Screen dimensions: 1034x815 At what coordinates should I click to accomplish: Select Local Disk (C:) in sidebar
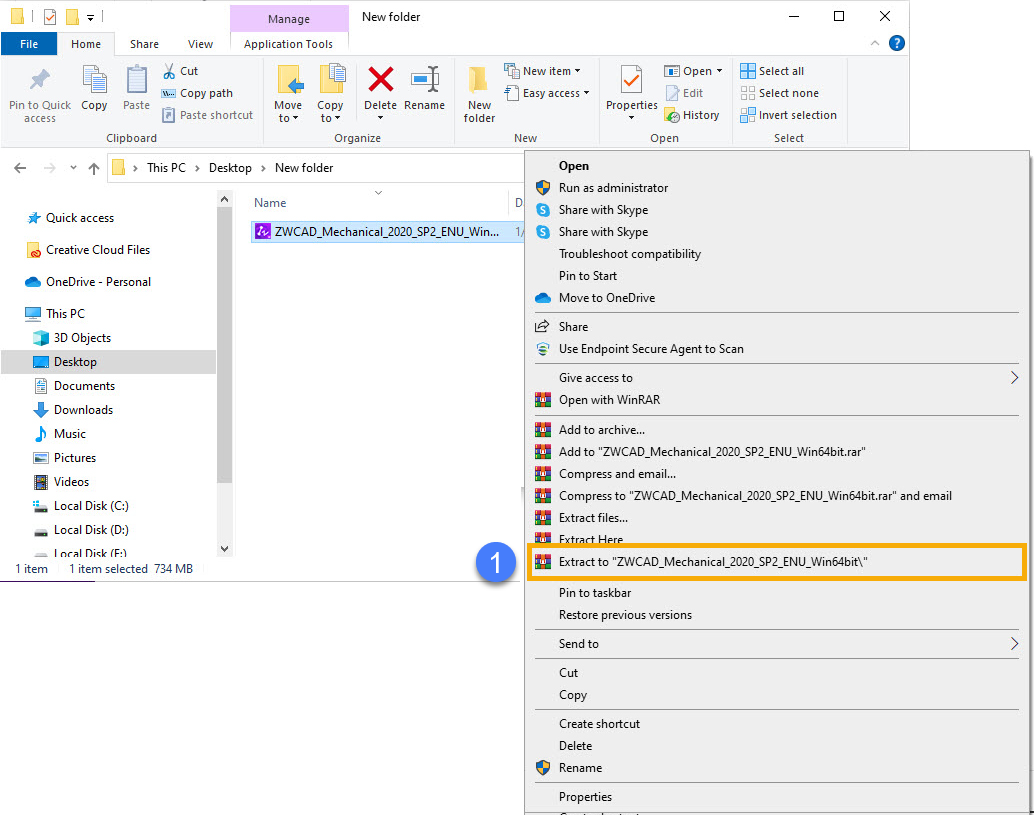tap(91, 506)
